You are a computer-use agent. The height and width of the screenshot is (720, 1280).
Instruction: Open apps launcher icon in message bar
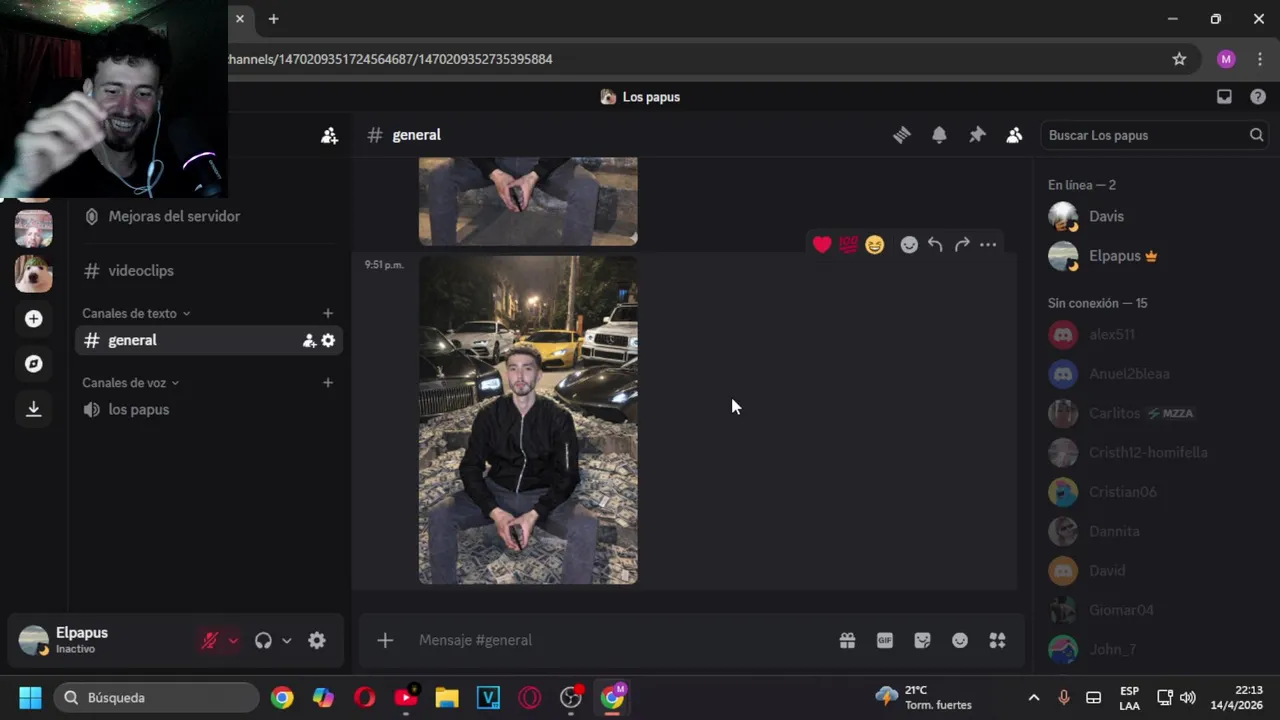tap(997, 640)
